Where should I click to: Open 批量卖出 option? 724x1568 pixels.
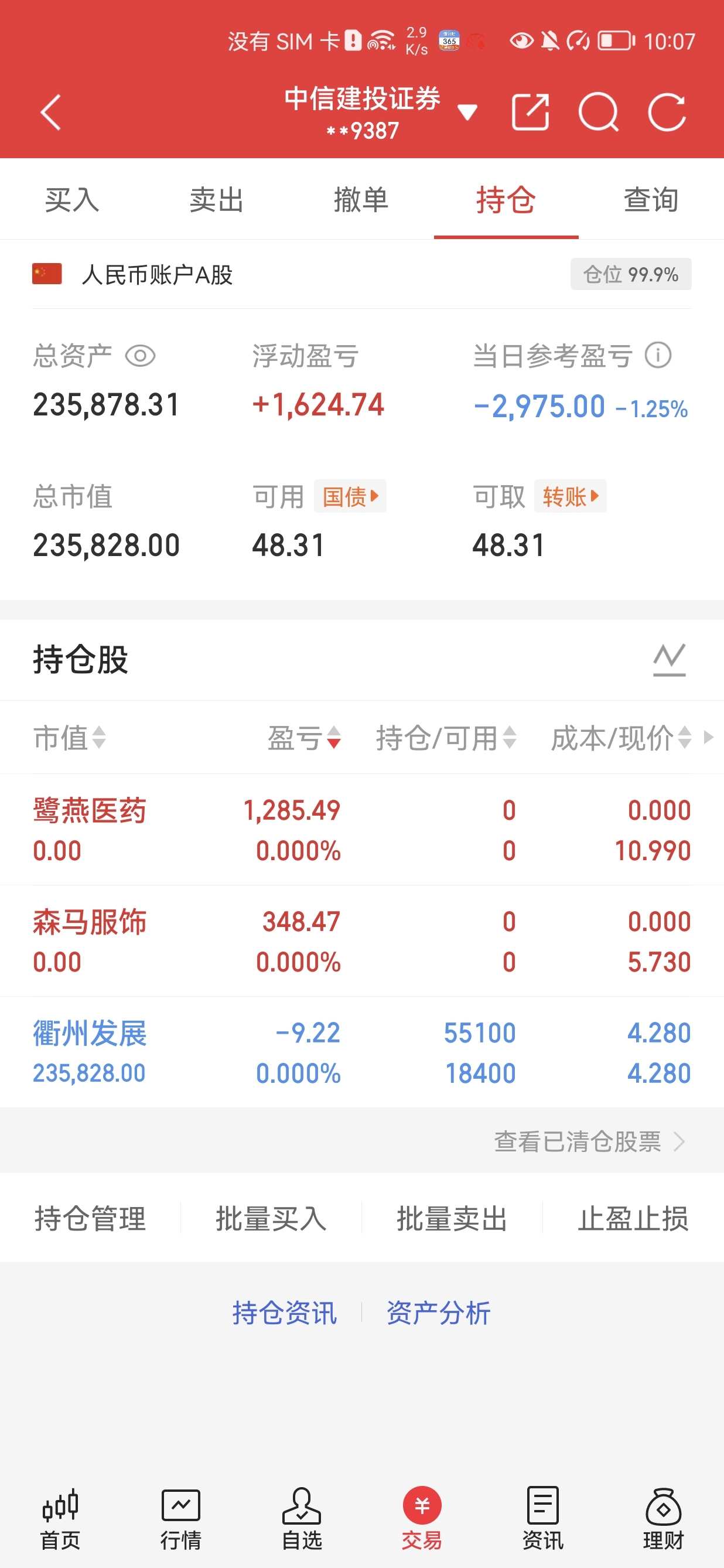coord(452,1219)
